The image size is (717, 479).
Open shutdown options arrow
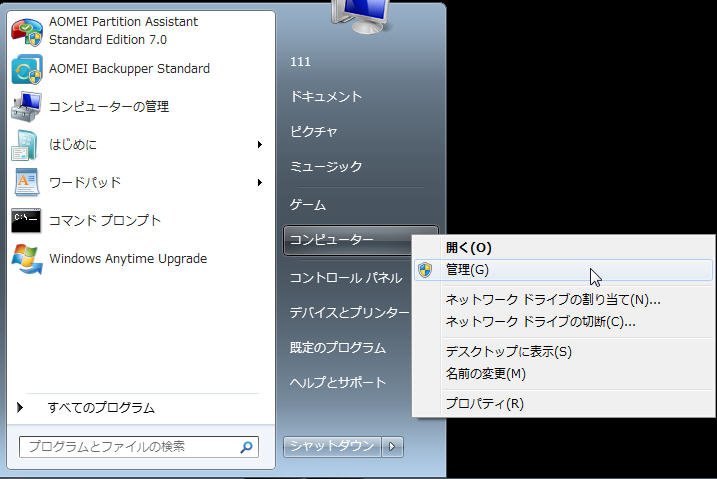pyautogui.click(x=392, y=447)
